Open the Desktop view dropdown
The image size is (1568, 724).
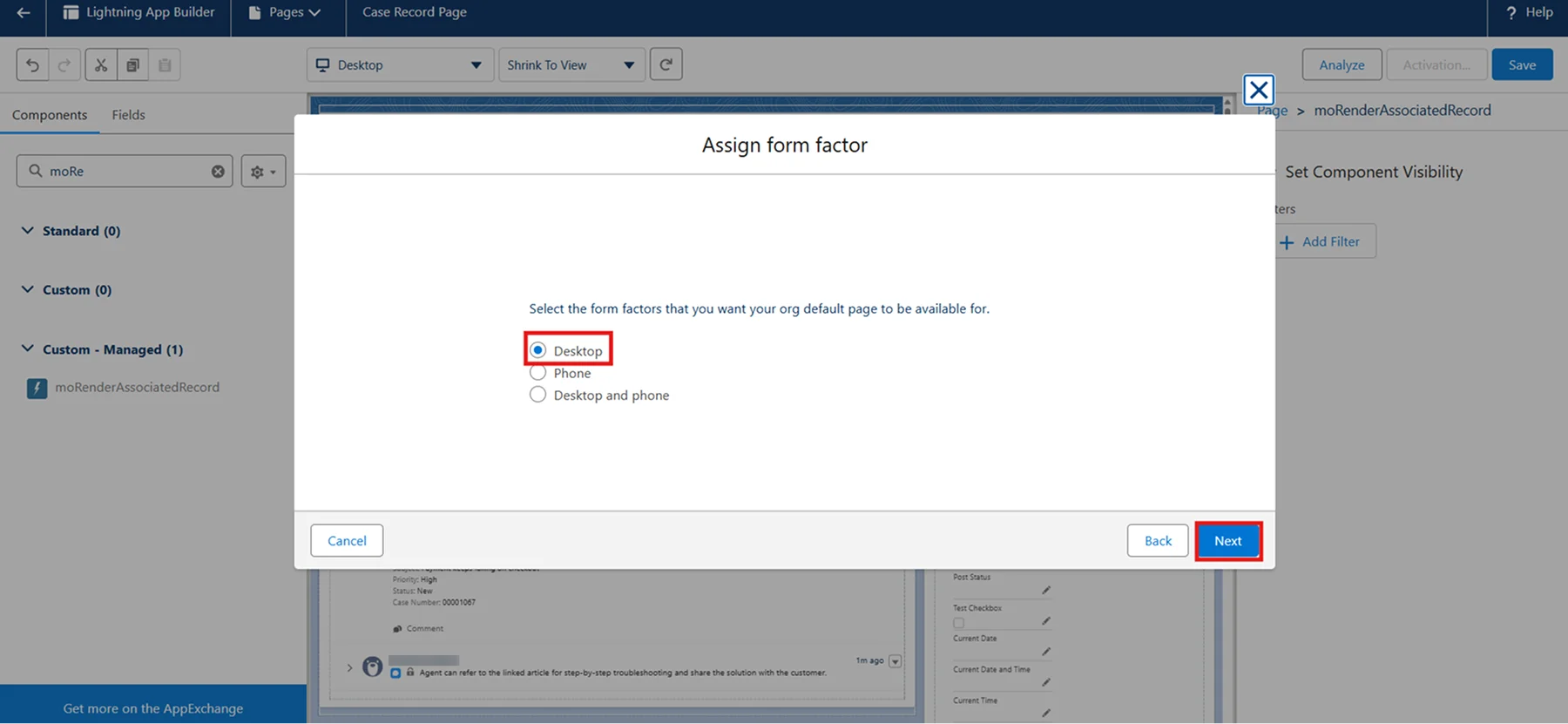(400, 64)
